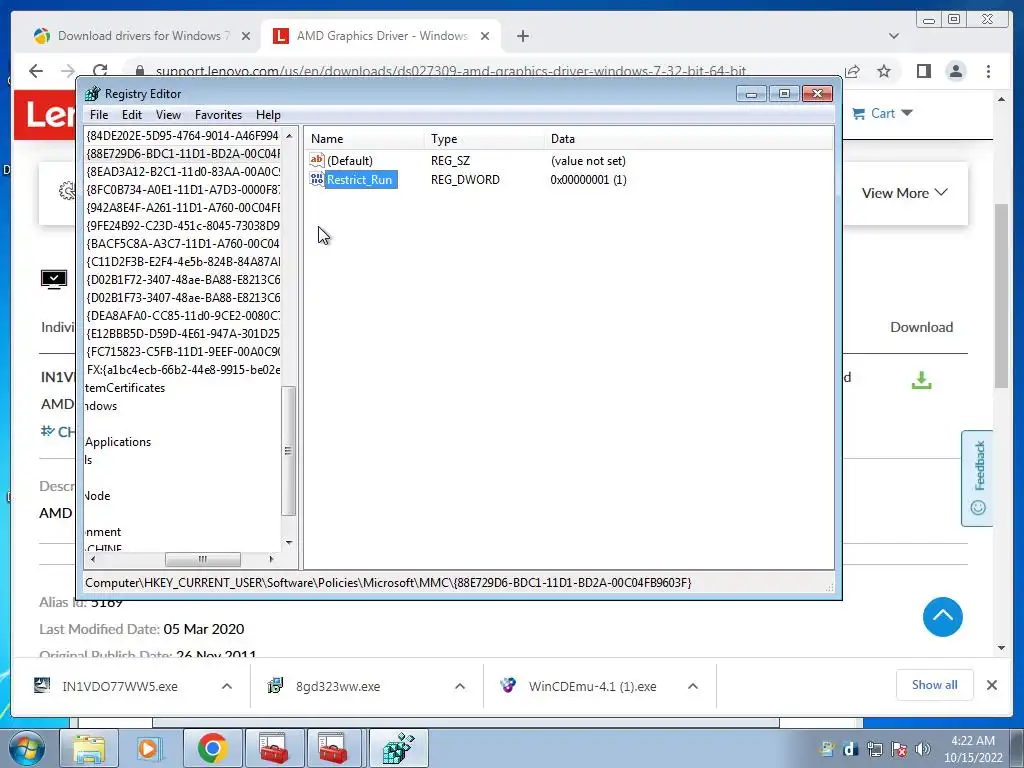Select key {D02B1F73-3407-48ae-BA88-E8213C6
The image size is (1024, 768).
click(182, 298)
